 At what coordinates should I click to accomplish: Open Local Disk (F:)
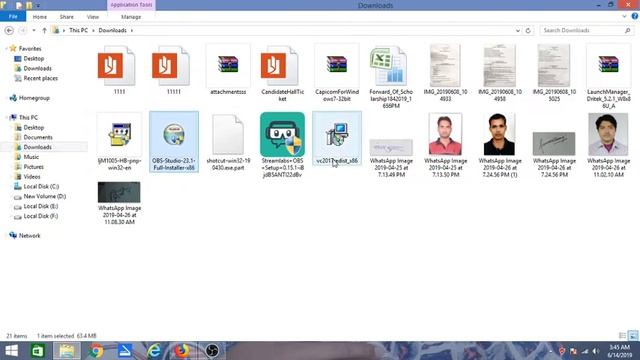40,216
